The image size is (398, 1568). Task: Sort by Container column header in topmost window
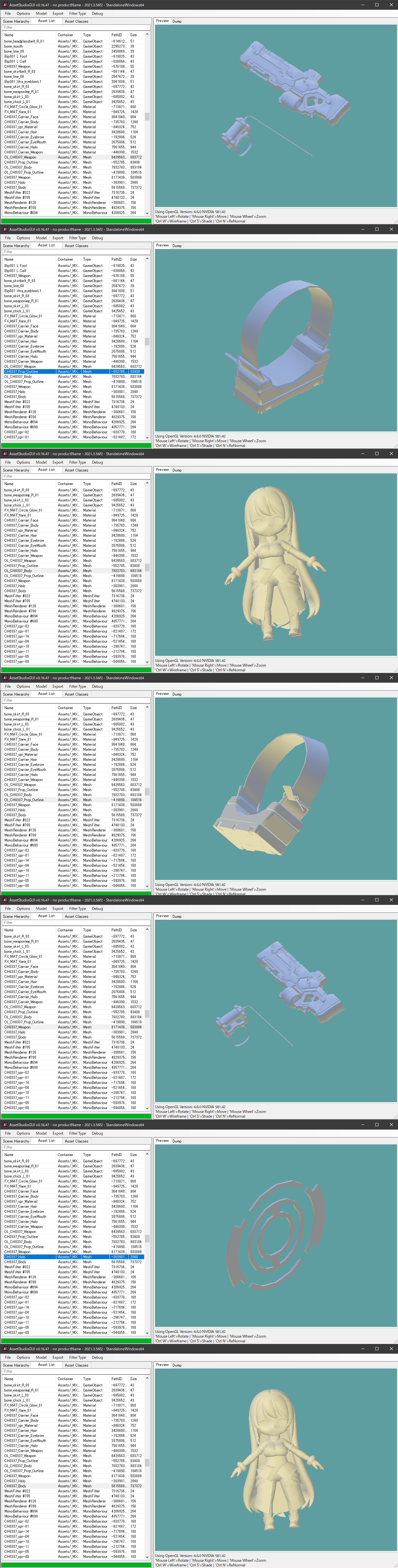coord(65,35)
